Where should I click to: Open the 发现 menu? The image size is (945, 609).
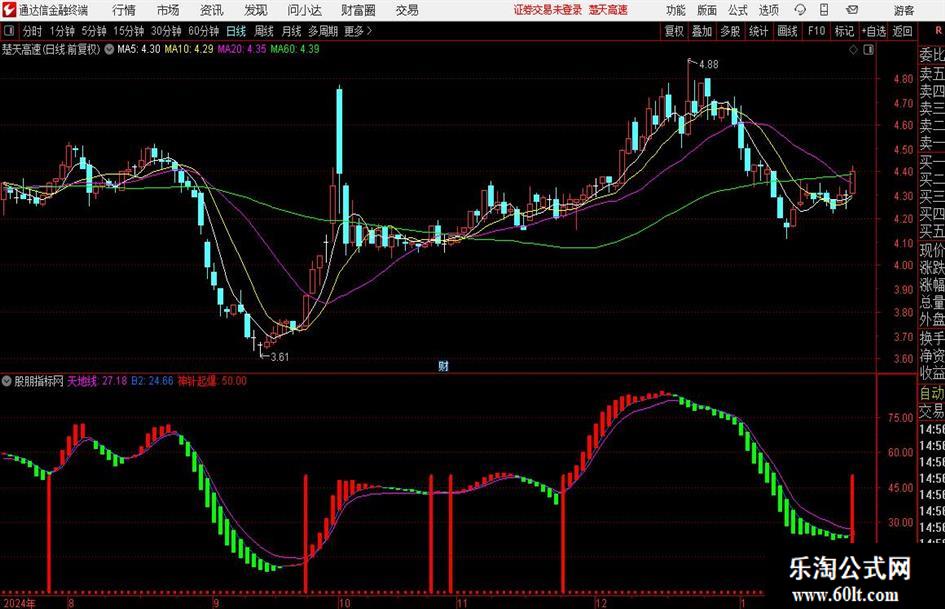256,10
